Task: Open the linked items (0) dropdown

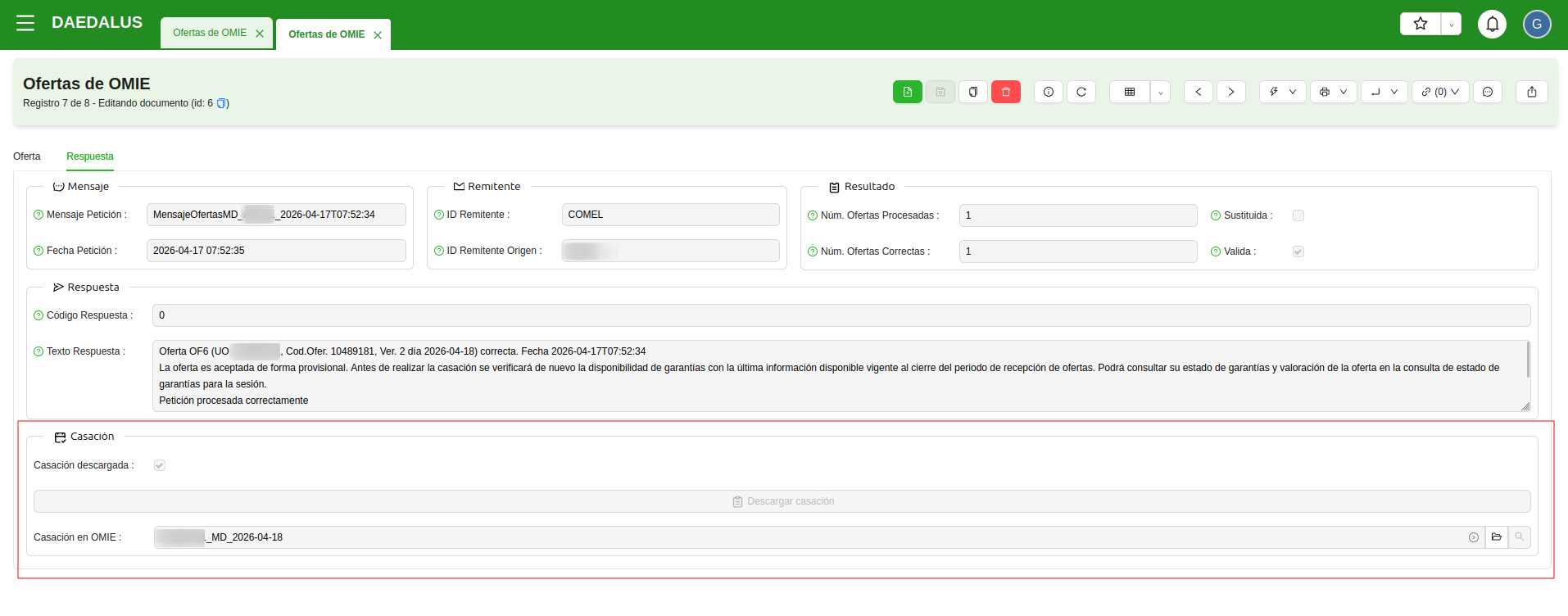Action: pyautogui.click(x=1439, y=92)
